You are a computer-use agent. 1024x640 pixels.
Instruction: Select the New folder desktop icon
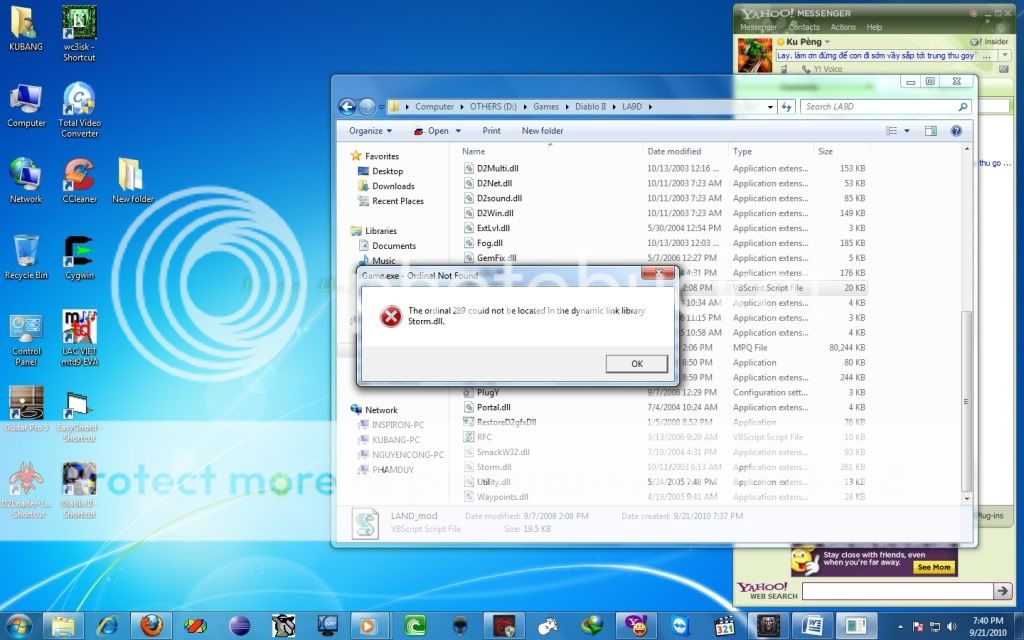point(133,181)
